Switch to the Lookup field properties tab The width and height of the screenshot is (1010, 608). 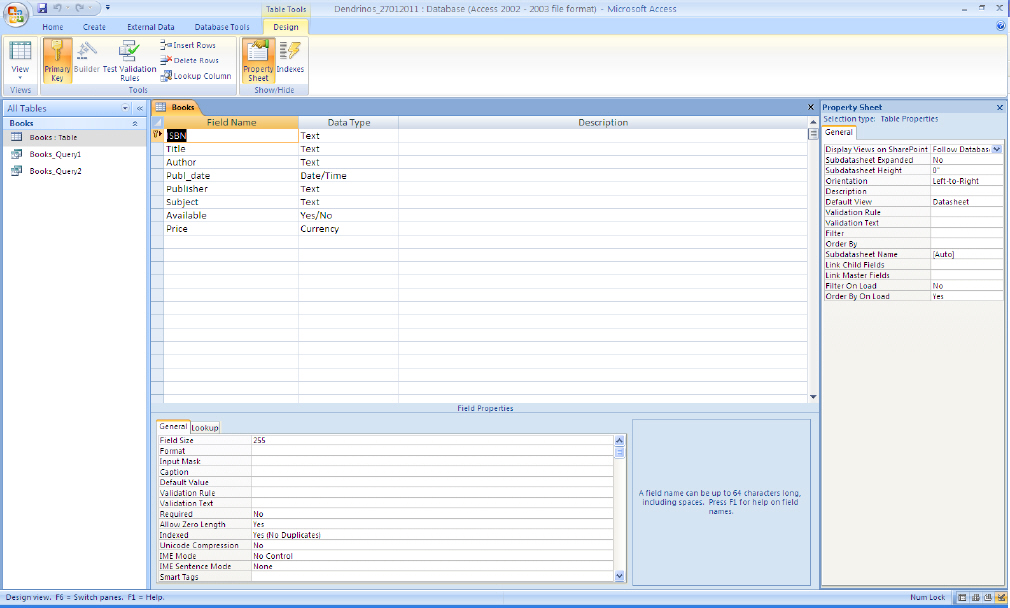[205, 428]
